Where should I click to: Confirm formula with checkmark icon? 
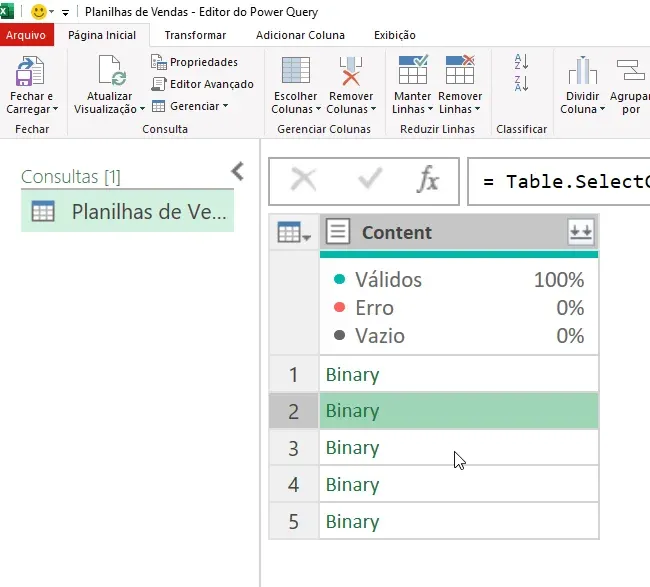(369, 179)
